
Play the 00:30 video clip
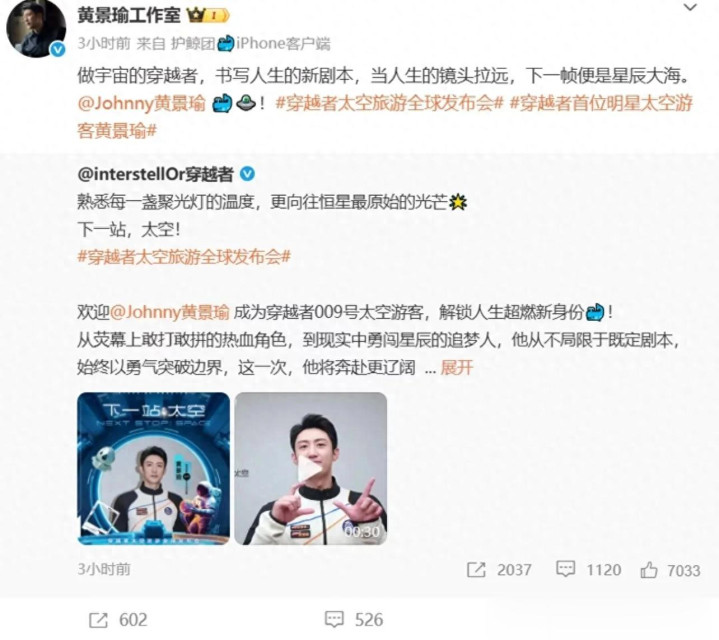[310, 468]
